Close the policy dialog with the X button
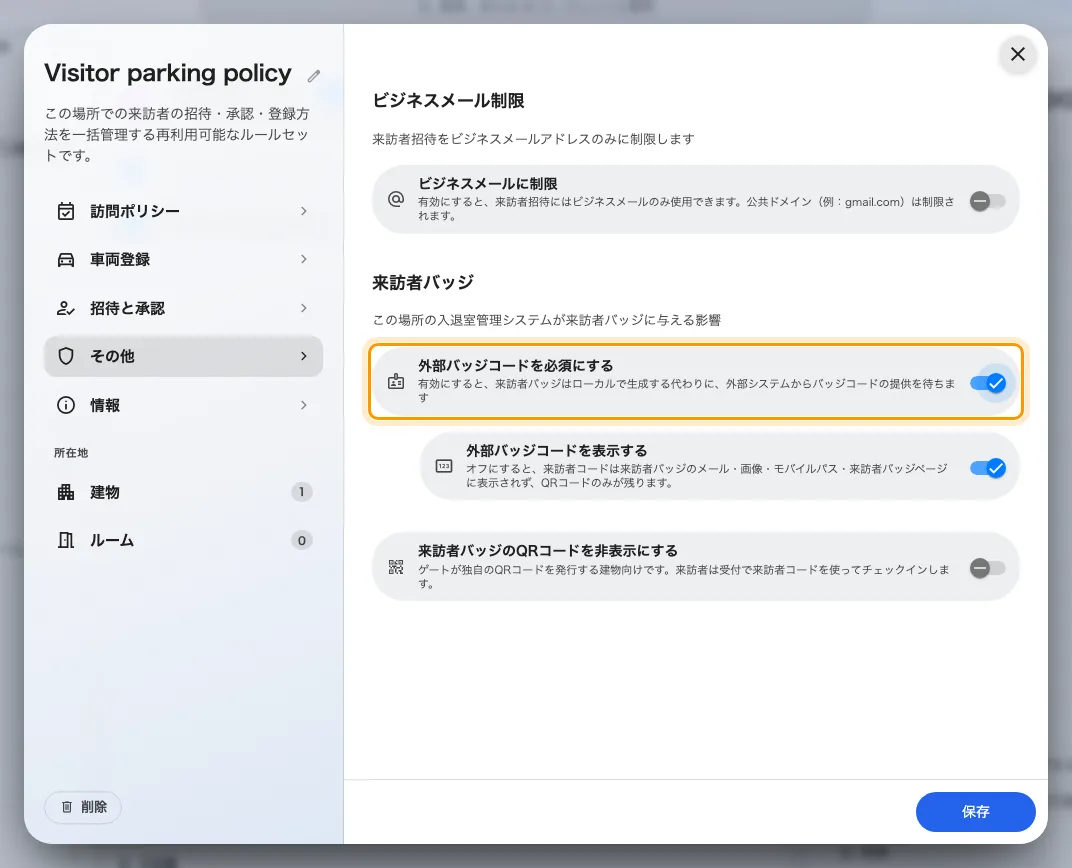Viewport: 1072px width, 868px height. coord(1017,54)
